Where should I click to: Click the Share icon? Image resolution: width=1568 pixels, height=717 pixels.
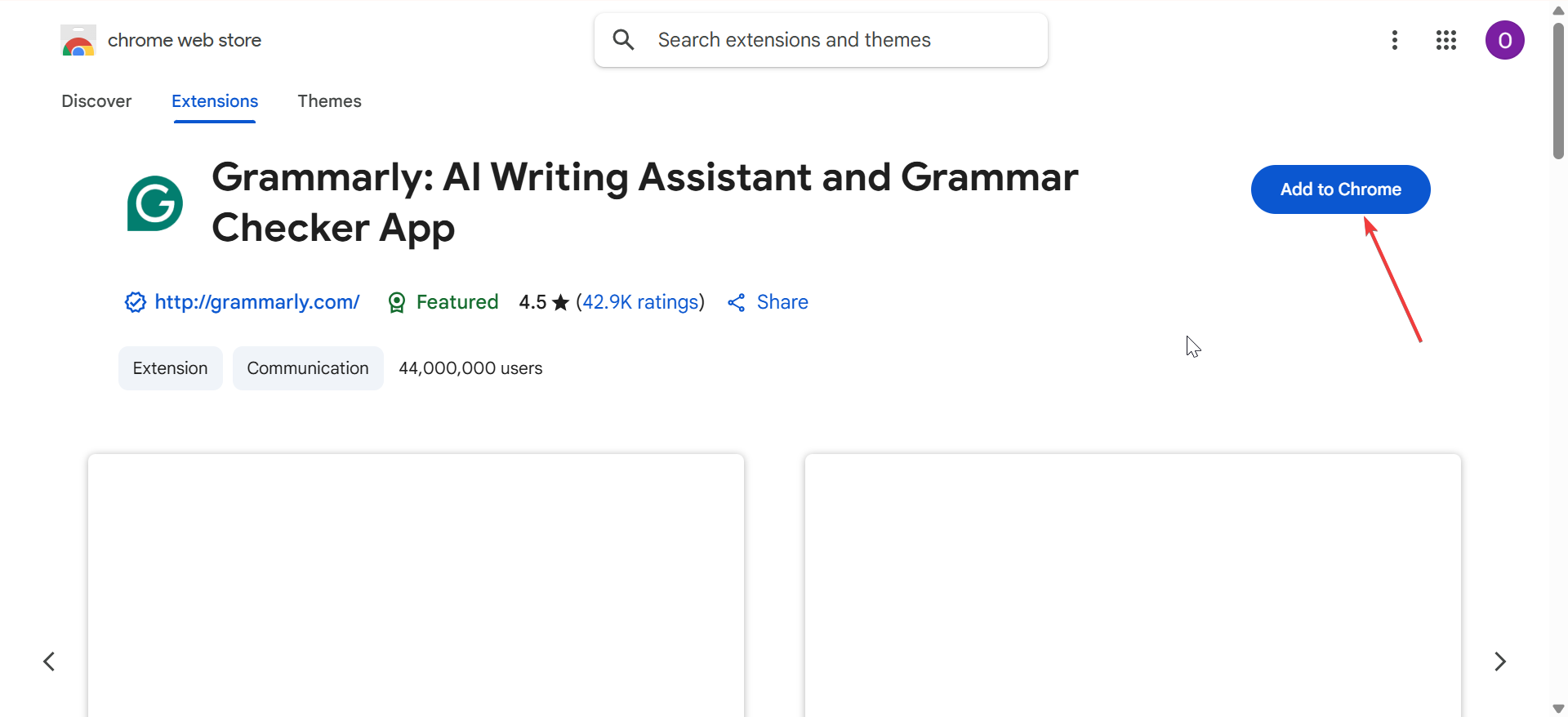(x=737, y=303)
